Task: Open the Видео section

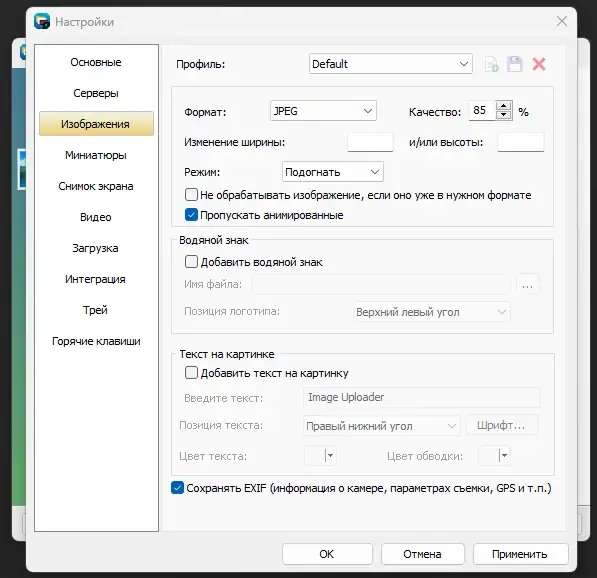Action: [96, 217]
